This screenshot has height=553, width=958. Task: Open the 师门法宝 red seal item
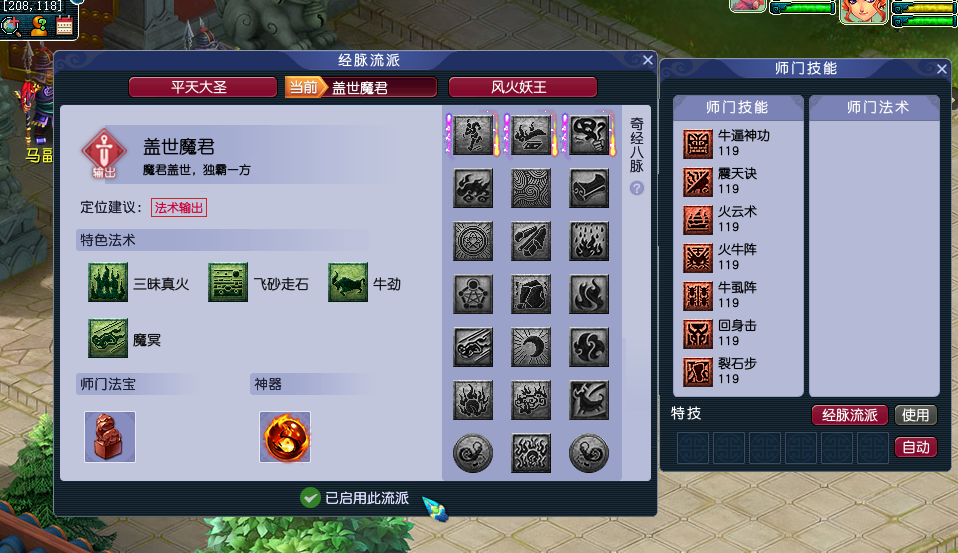click(110, 437)
